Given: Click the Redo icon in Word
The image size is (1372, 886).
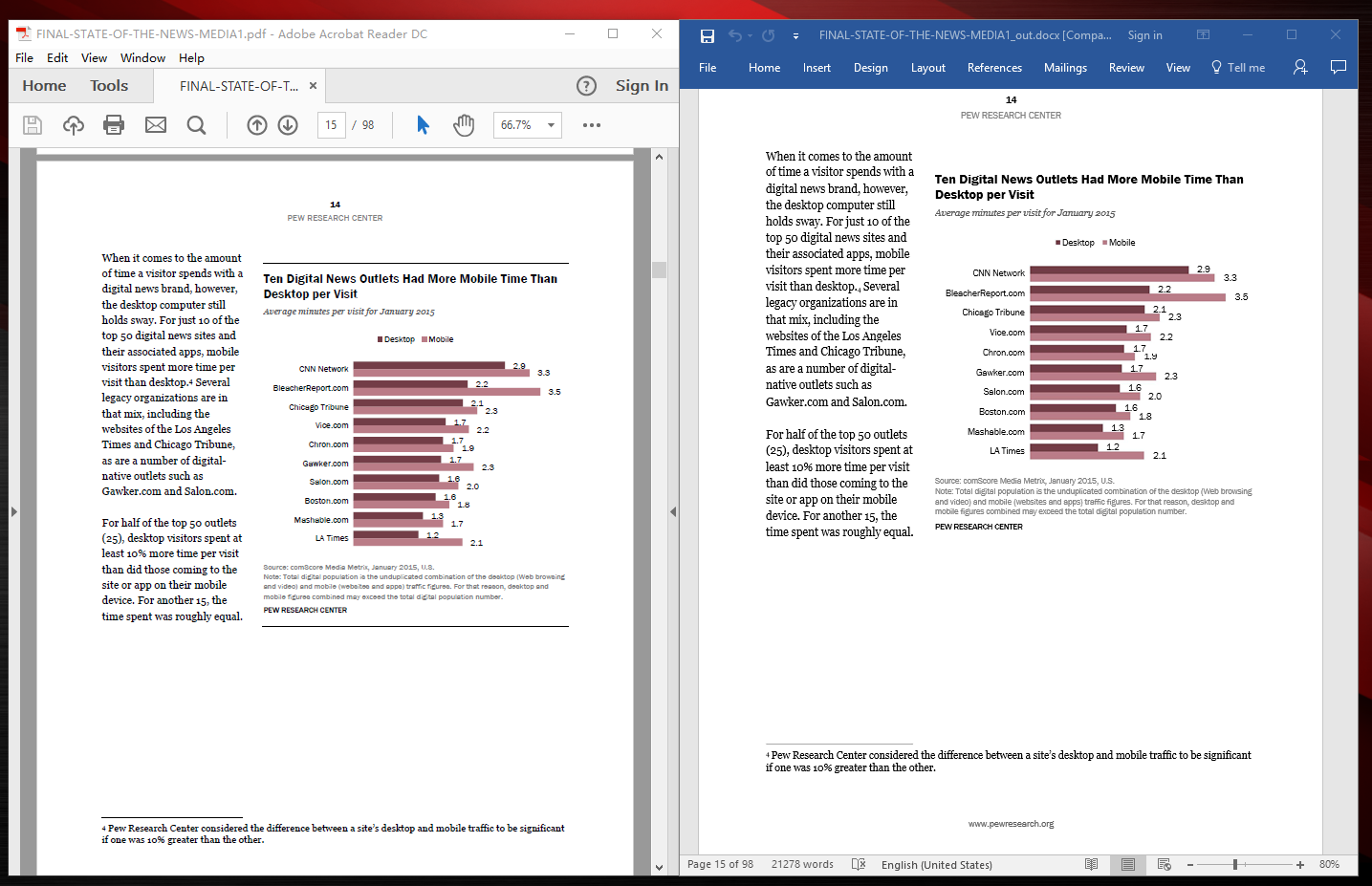Looking at the screenshot, I should [768, 35].
